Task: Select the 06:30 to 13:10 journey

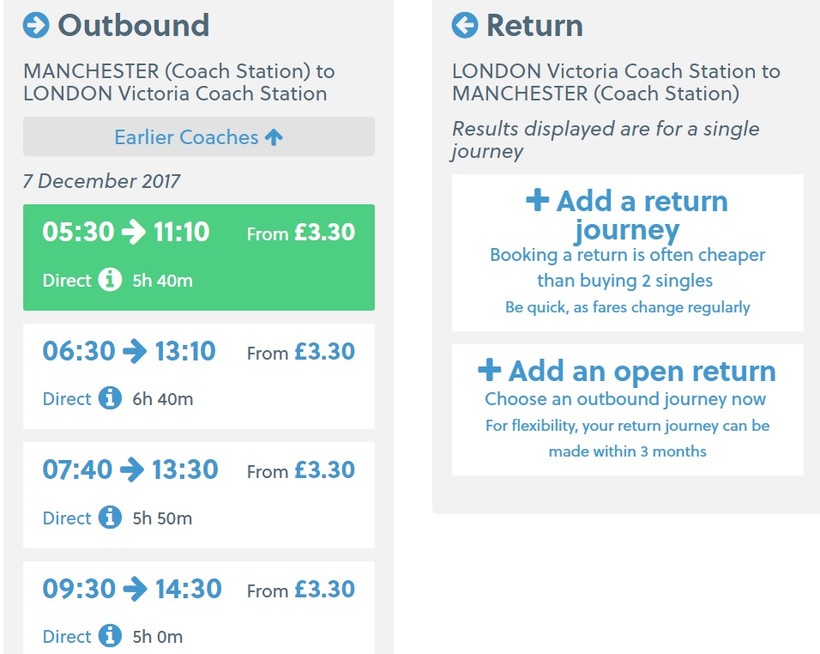Action: [x=198, y=375]
